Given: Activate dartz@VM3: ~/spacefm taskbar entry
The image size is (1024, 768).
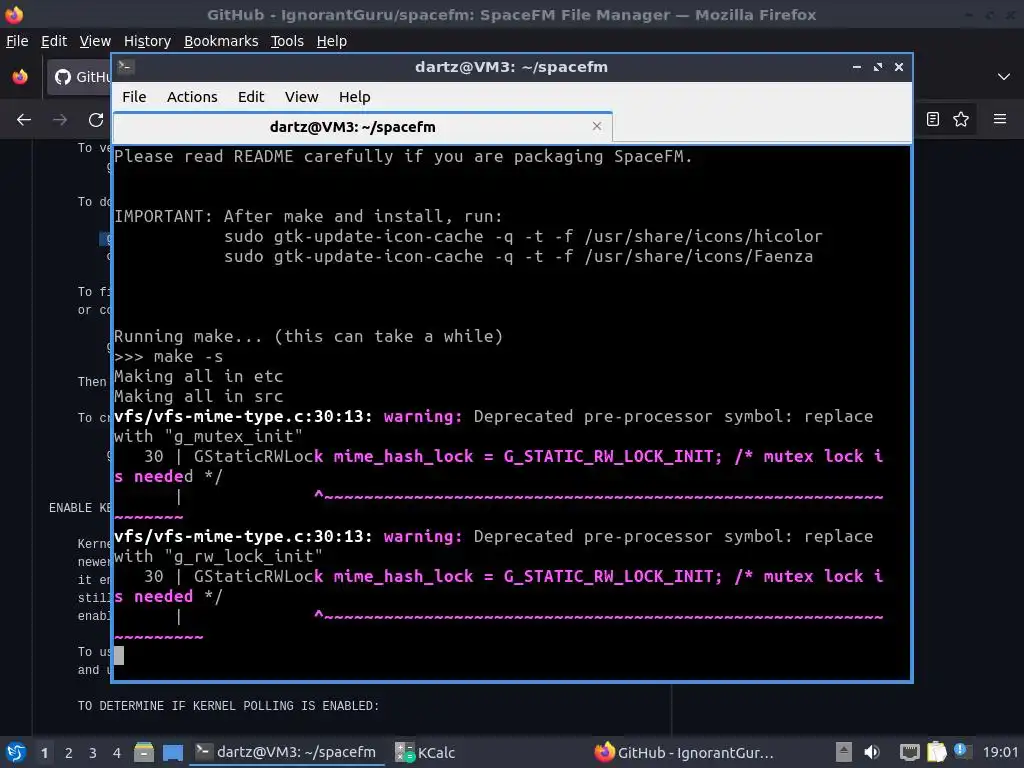Looking at the screenshot, I should coord(286,752).
